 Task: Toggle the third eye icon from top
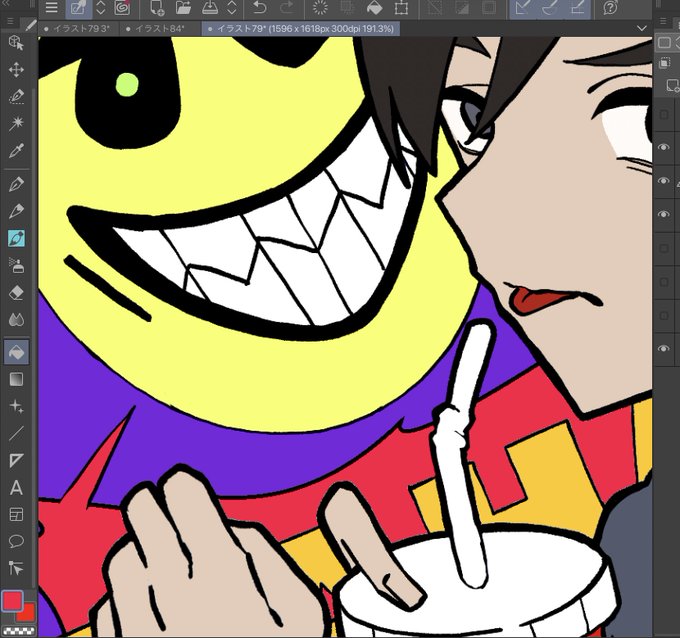point(664,214)
